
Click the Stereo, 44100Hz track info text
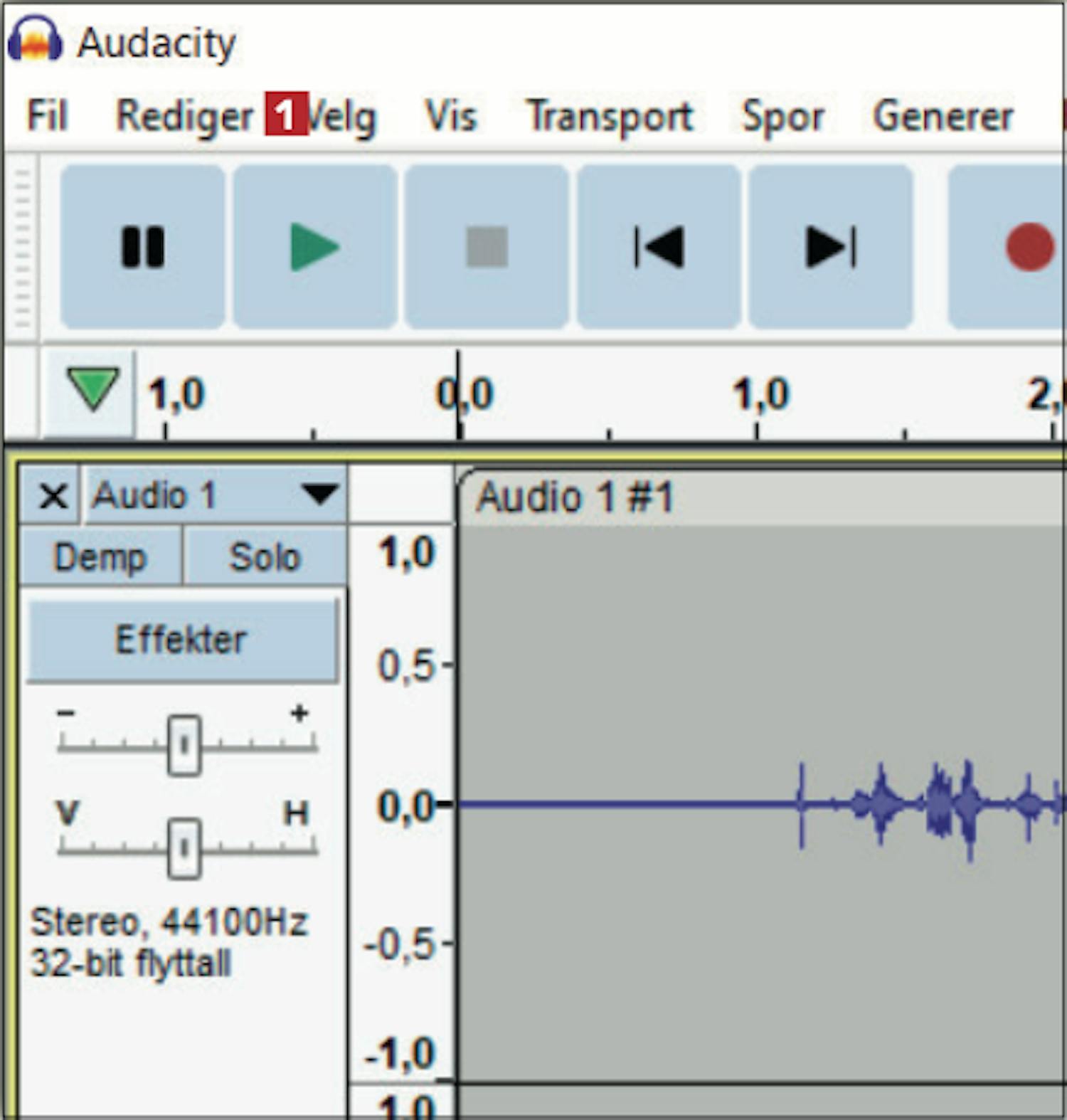click(x=169, y=922)
